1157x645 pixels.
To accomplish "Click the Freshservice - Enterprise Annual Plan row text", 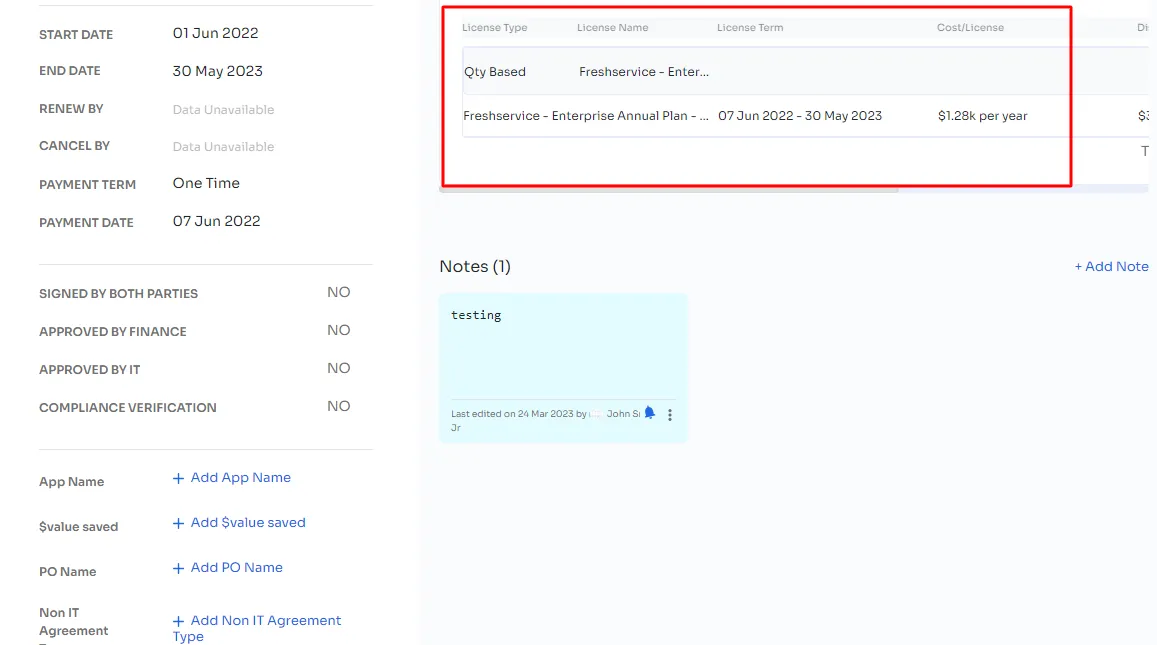I will click(x=586, y=116).
